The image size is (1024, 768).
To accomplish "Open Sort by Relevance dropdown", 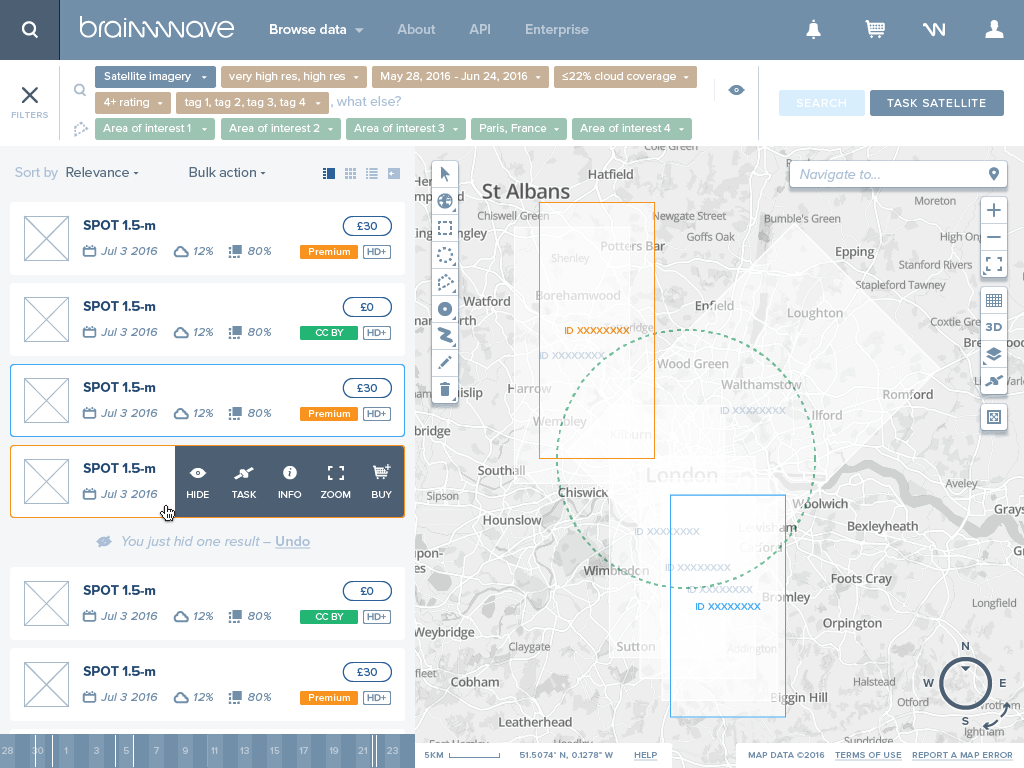I will tap(102, 172).
